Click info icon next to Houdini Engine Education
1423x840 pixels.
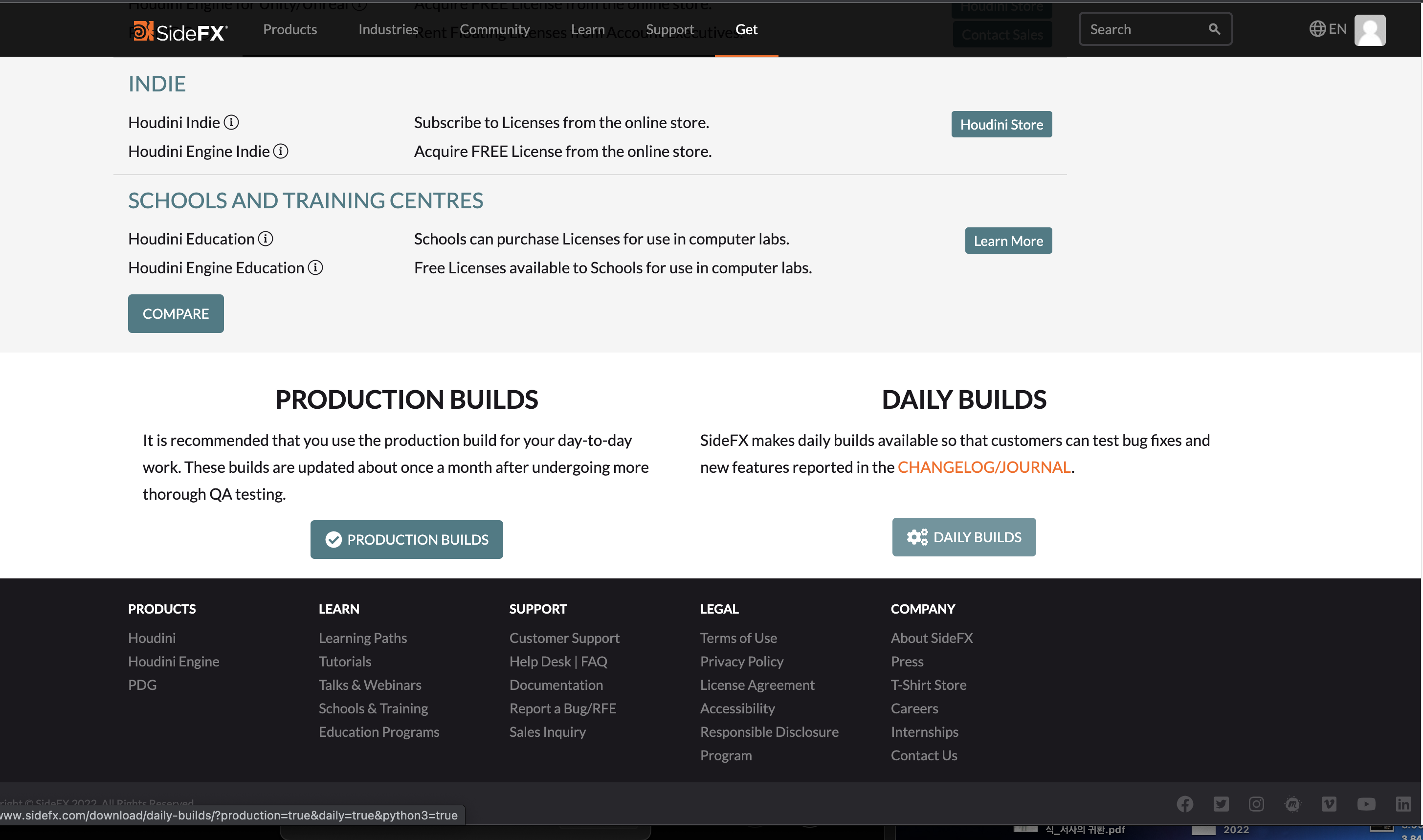click(x=315, y=268)
